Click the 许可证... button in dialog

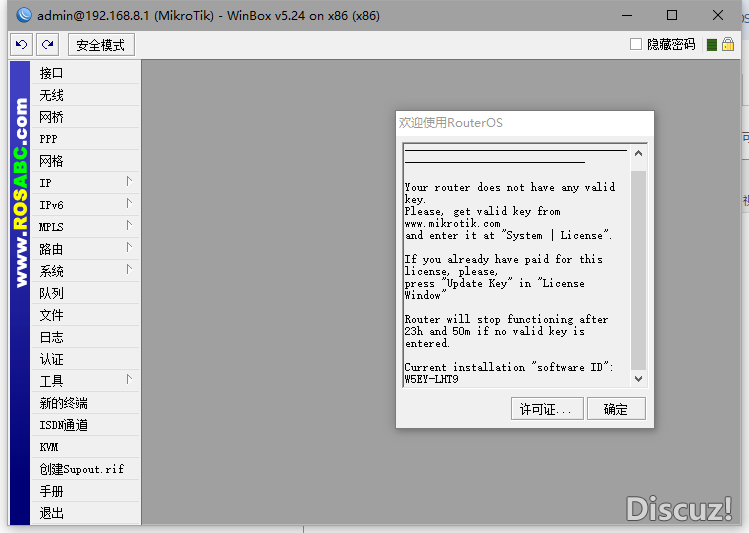[547, 409]
